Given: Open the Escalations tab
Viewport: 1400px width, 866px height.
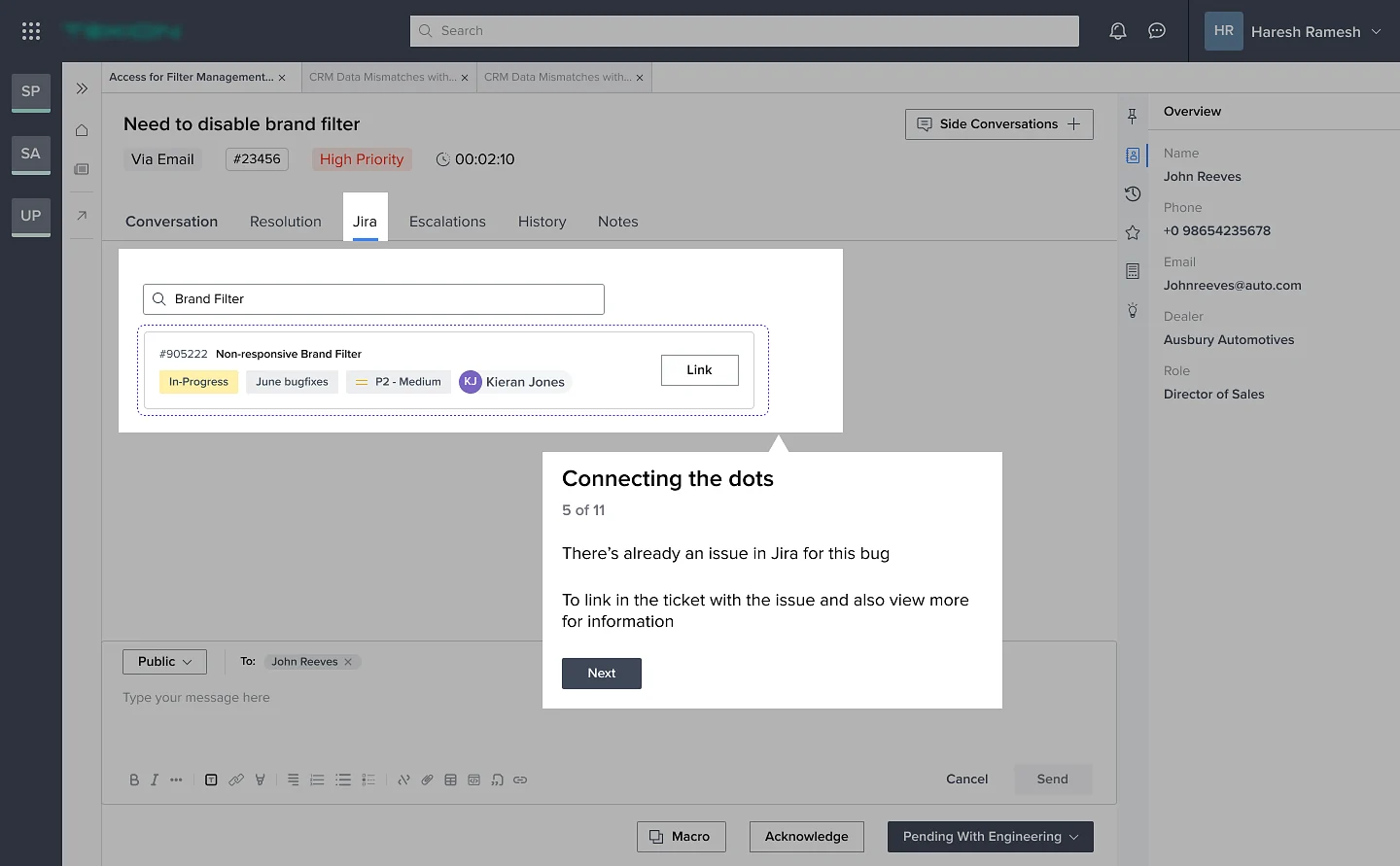Looking at the screenshot, I should [x=447, y=222].
